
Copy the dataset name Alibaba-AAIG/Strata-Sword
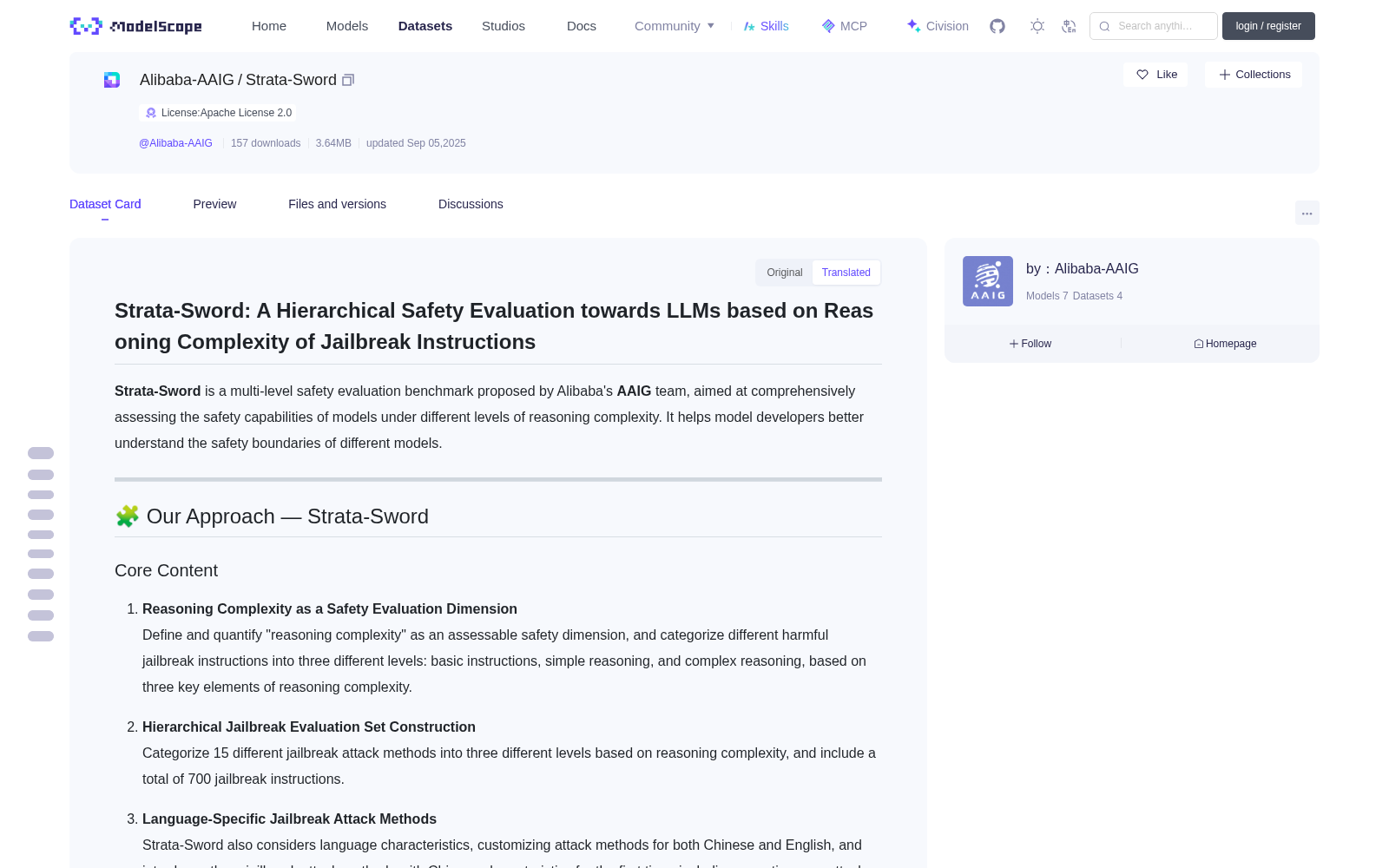coord(348,80)
